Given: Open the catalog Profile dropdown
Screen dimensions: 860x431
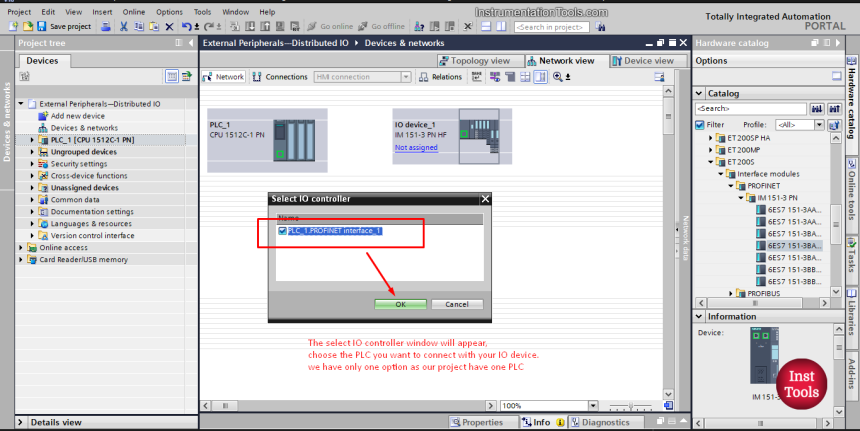Looking at the screenshot, I should coord(818,125).
